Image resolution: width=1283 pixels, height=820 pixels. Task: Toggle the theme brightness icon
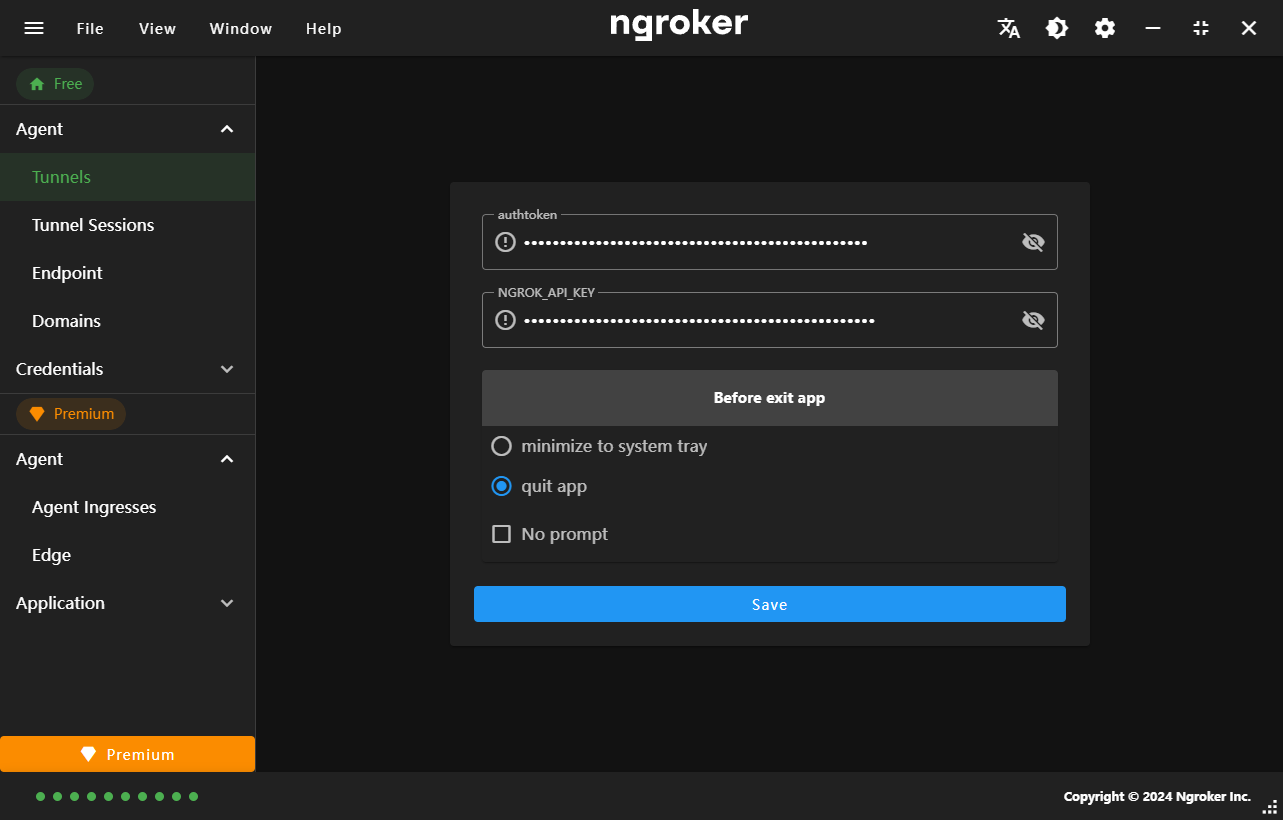point(1057,28)
